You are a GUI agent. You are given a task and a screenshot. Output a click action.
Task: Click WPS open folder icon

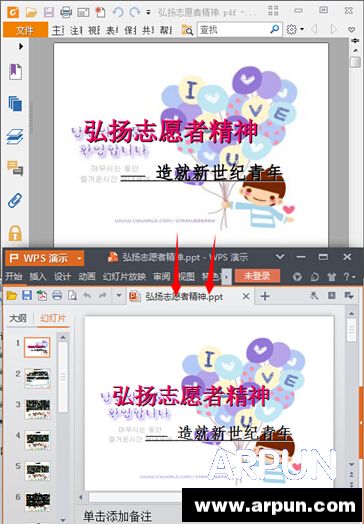[12, 296]
